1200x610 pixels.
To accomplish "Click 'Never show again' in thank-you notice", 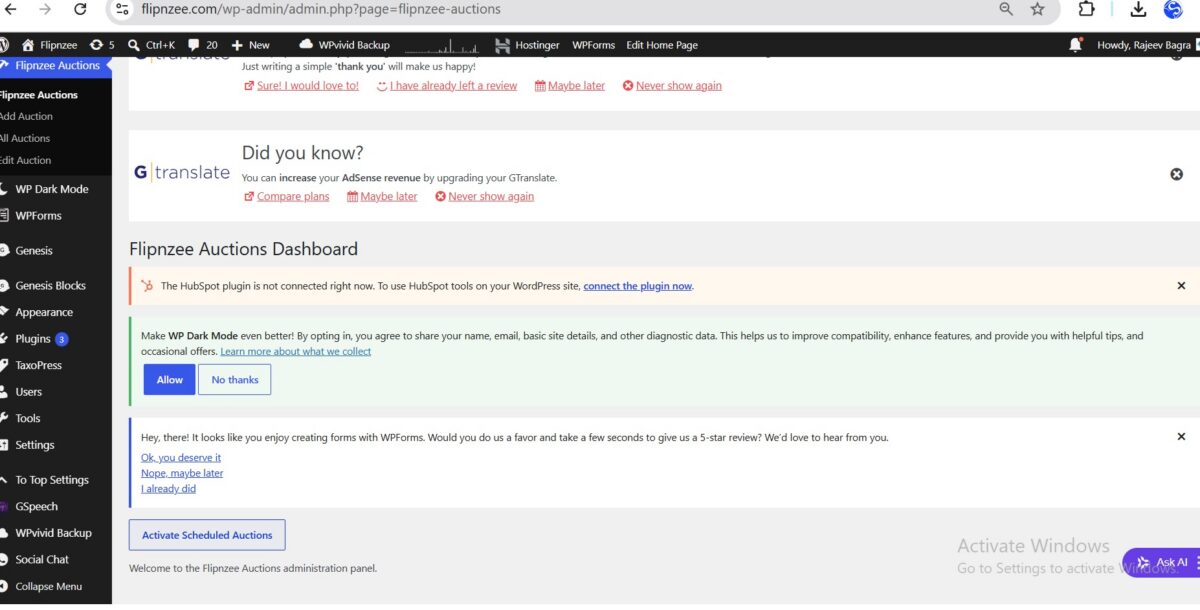I will pyautogui.click(x=678, y=86).
